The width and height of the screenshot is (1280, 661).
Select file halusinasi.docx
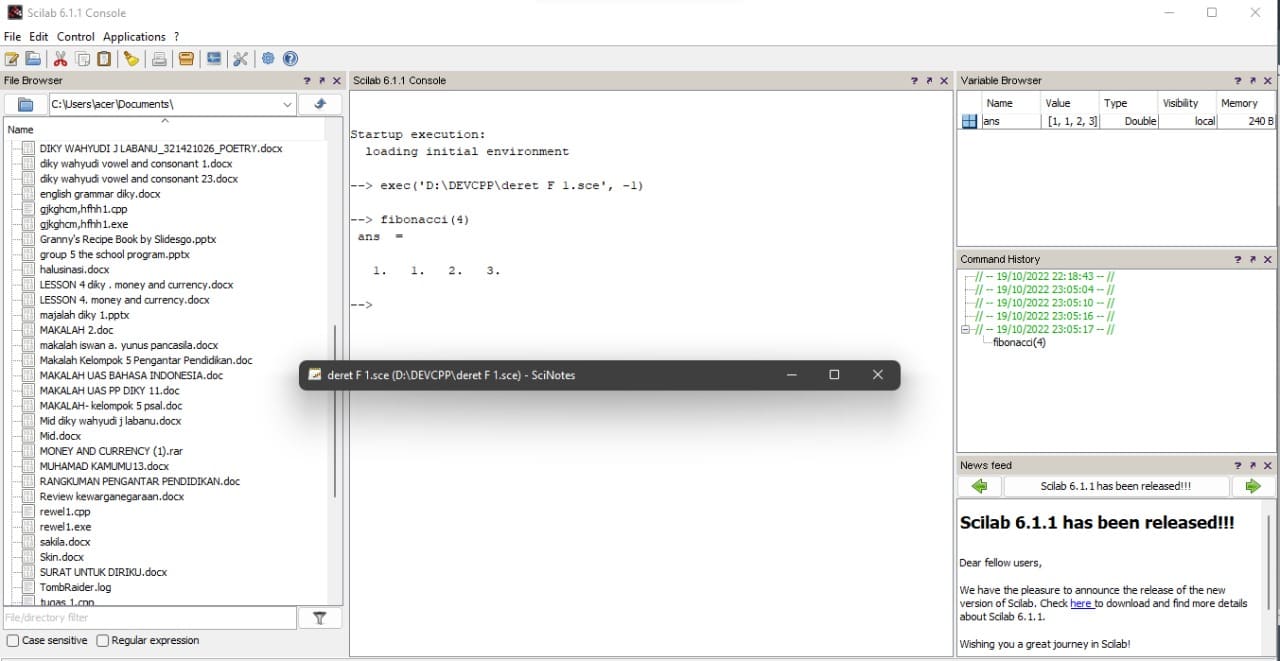74,270
